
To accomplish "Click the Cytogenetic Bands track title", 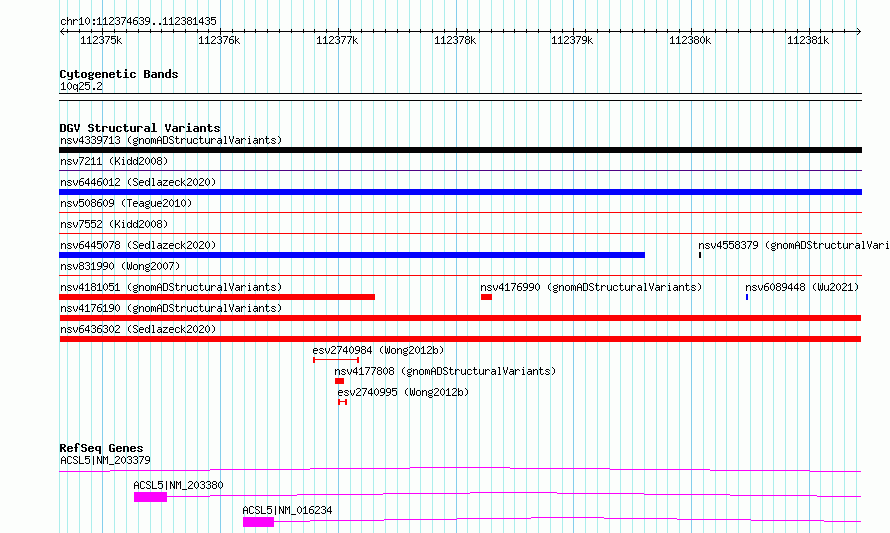I will click(x=119, y=74).
